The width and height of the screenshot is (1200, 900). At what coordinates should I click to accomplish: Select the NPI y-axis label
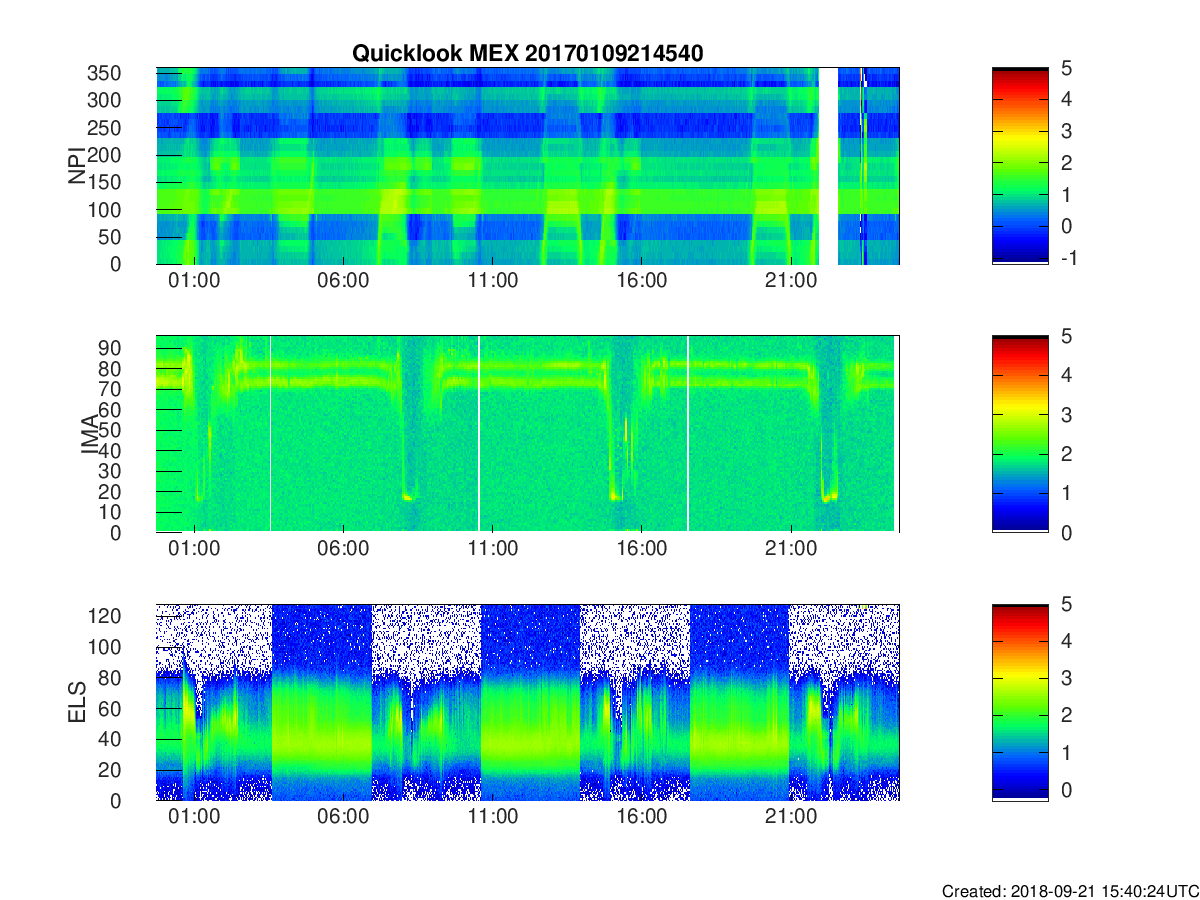tap(76, 166)
